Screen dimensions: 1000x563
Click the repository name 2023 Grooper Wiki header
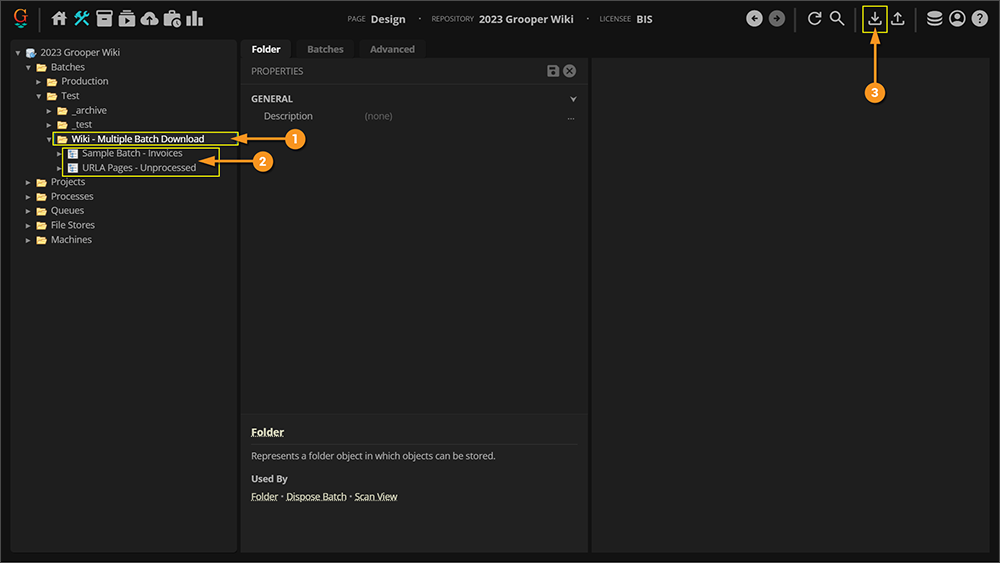coord(526,19)
